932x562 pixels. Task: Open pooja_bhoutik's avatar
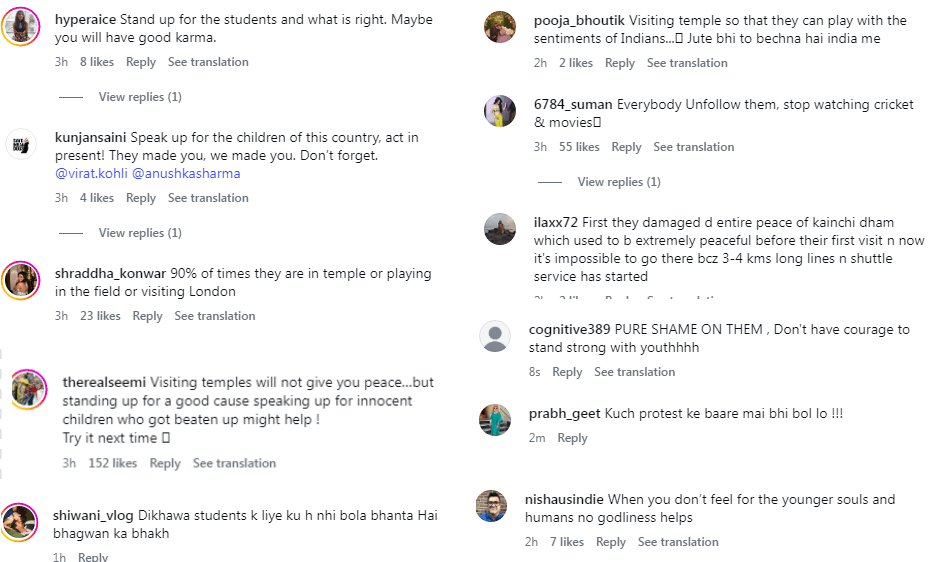tap(500, 27)
